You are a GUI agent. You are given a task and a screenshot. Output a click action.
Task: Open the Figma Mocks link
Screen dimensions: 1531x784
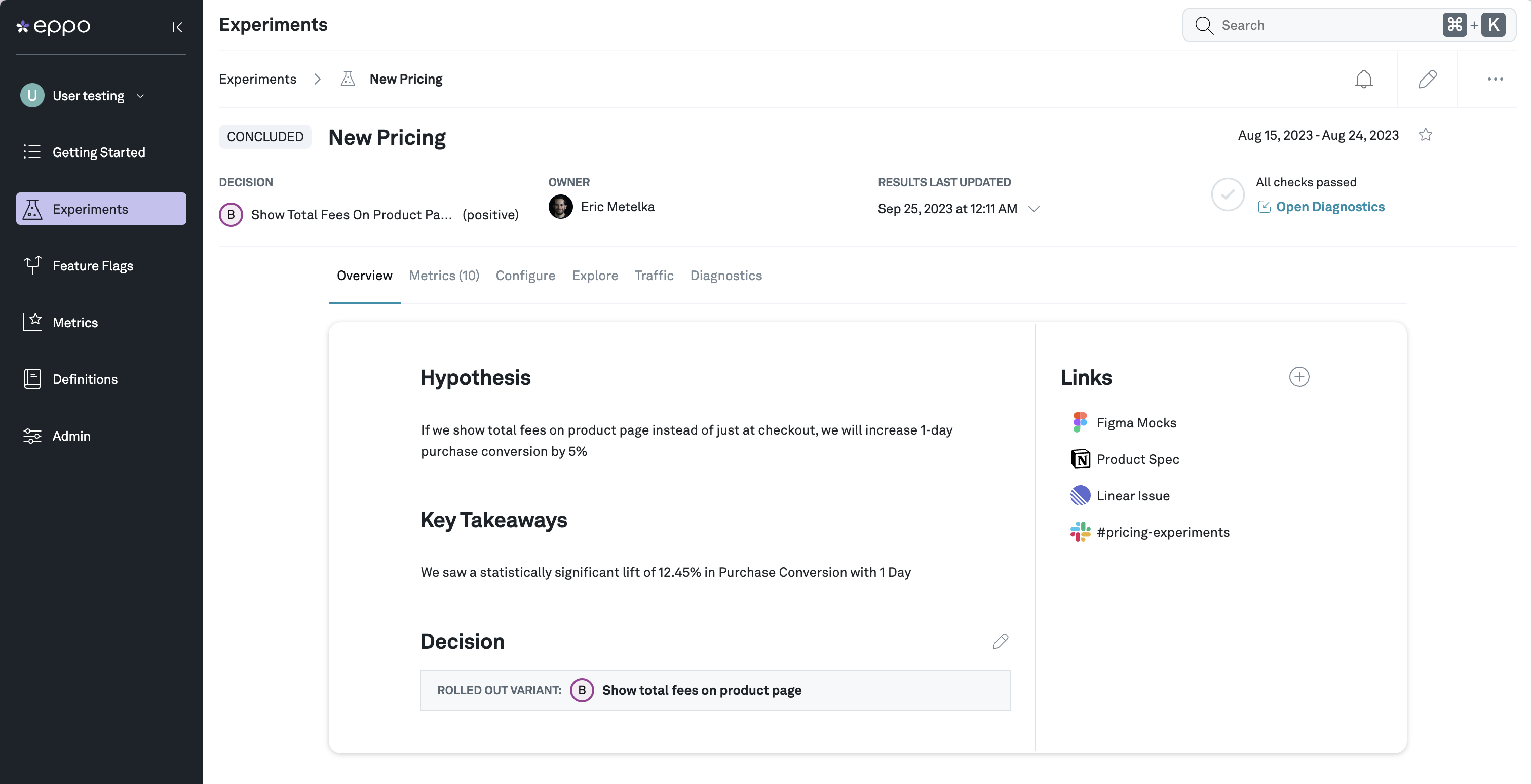[1136, 423]
